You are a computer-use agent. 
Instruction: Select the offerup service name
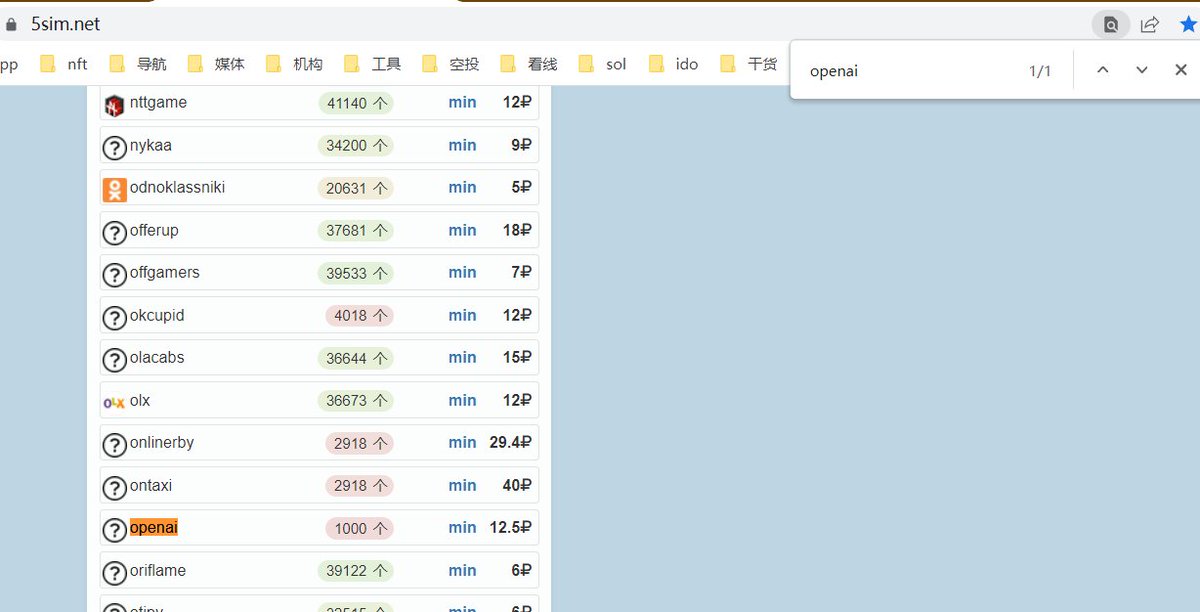[x=154, y=230]
